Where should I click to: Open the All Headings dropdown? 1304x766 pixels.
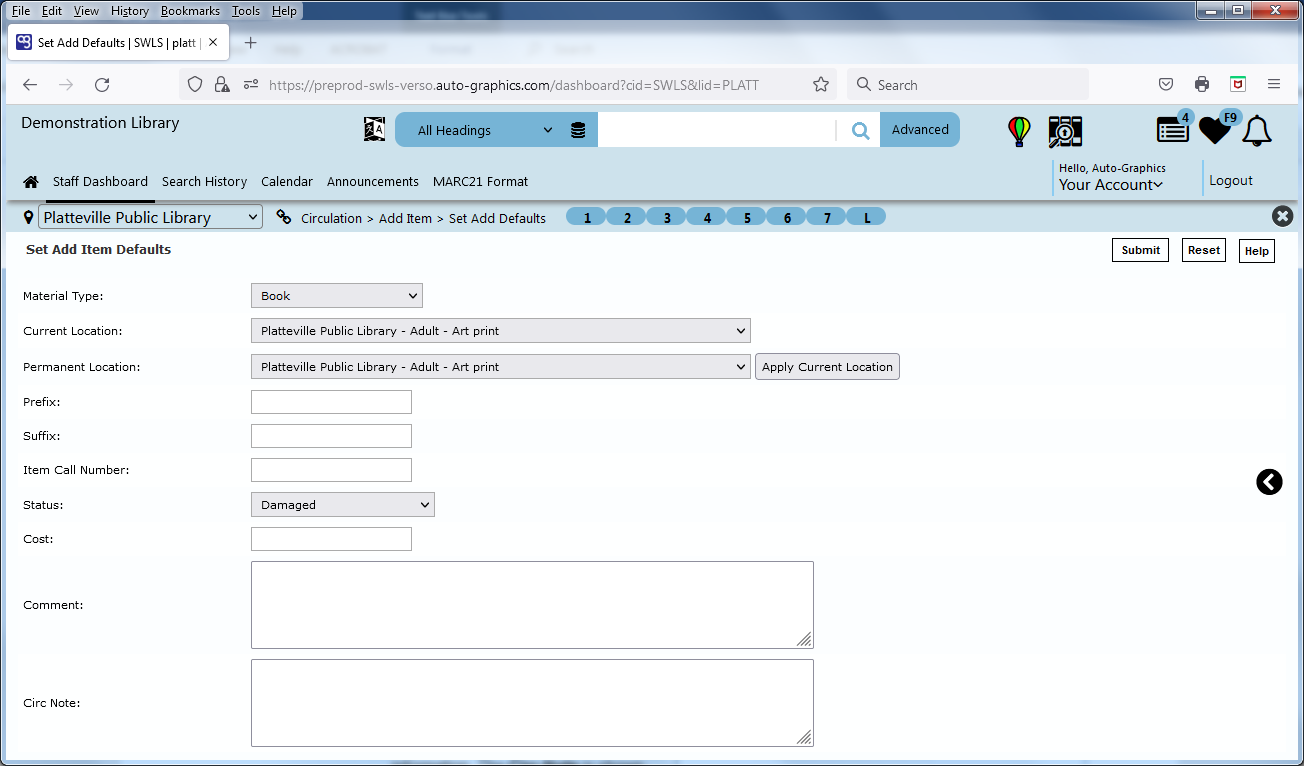coord(485,130)
